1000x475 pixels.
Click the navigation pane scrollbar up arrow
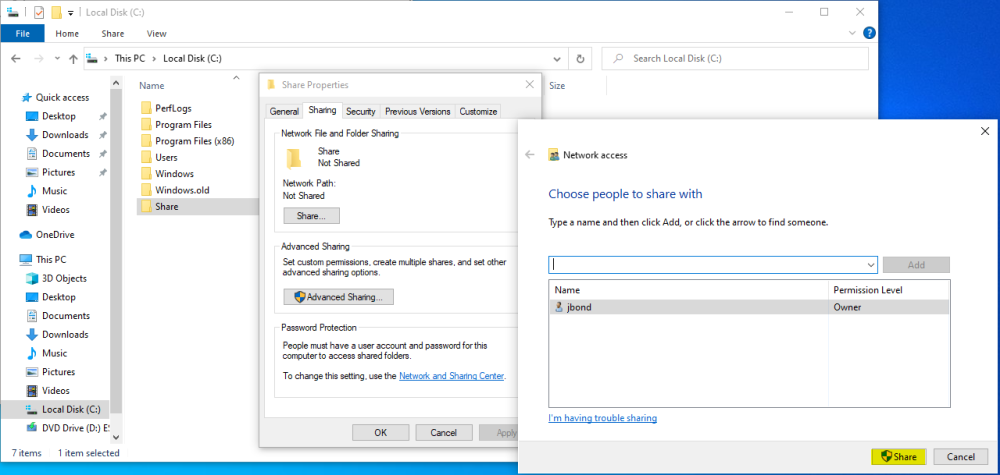tap(115, 82)
